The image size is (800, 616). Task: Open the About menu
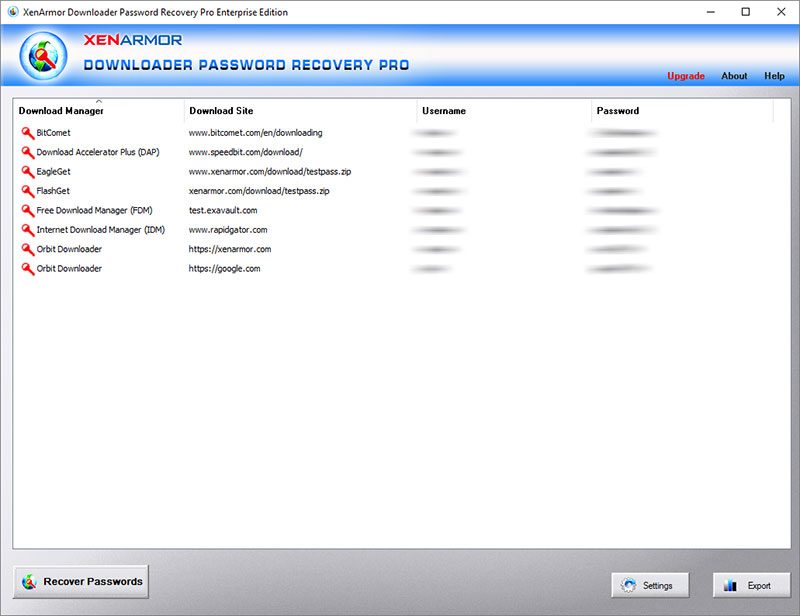coord(734,76)
